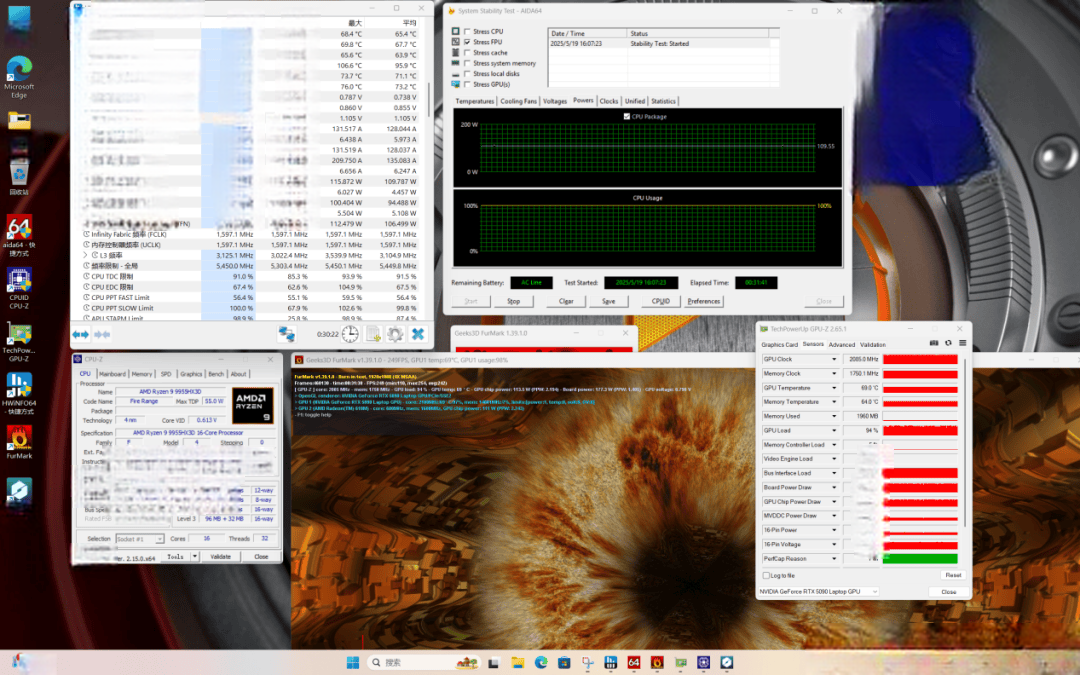Click the CPU-Z Validate button
Image resolution: width=1080 pixels, height=675 pixels.
[x=220, y=557]
